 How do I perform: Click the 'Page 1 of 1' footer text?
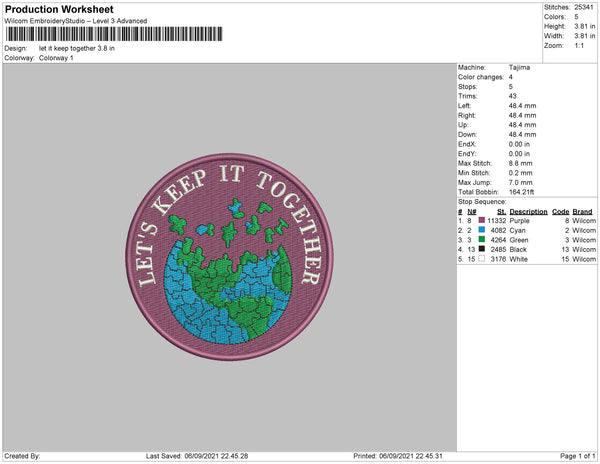[x=577, y=456]
